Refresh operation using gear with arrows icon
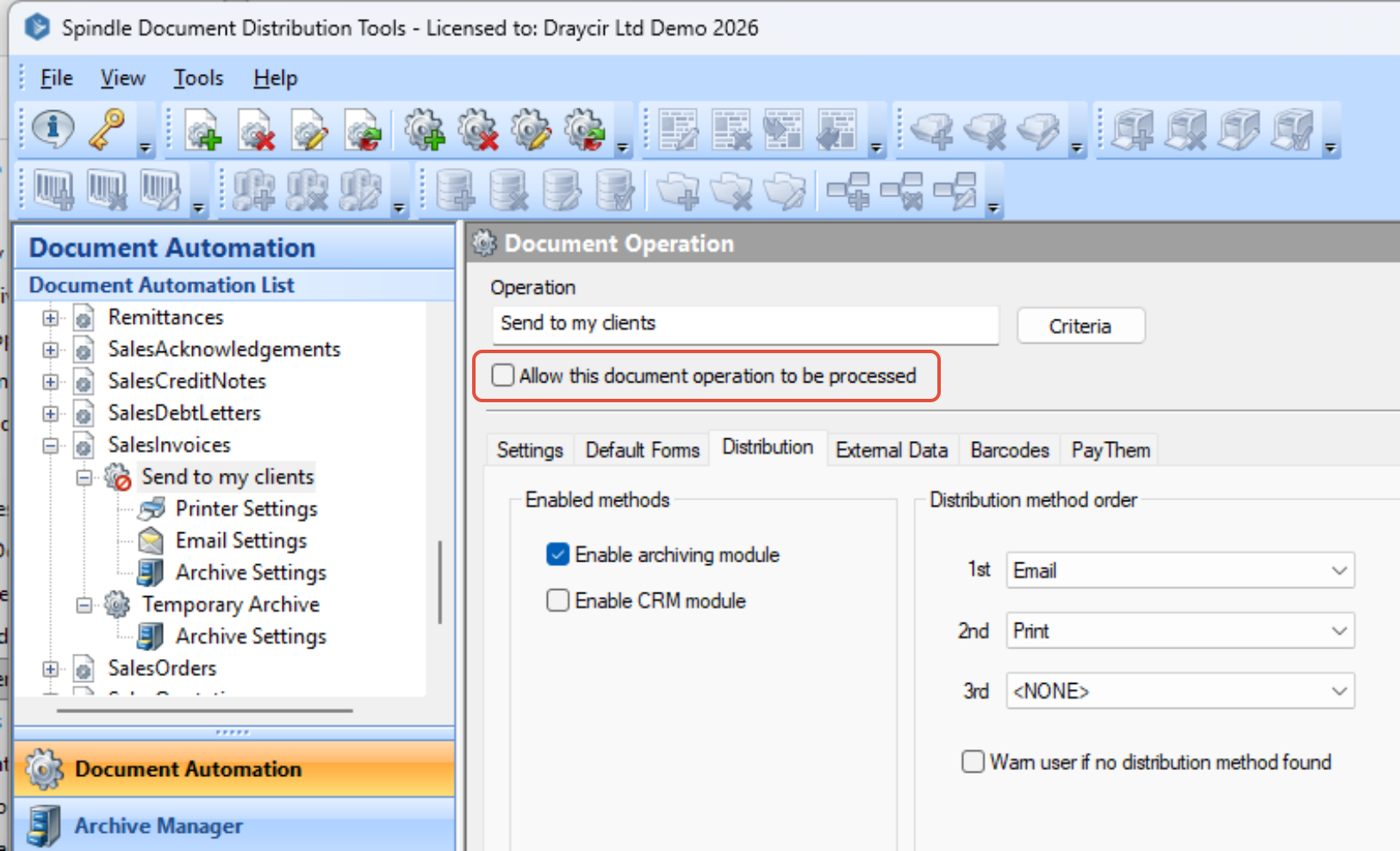The width and height of the screenshot is (1400, 851). pyautogui.click(x=585, y=129)
